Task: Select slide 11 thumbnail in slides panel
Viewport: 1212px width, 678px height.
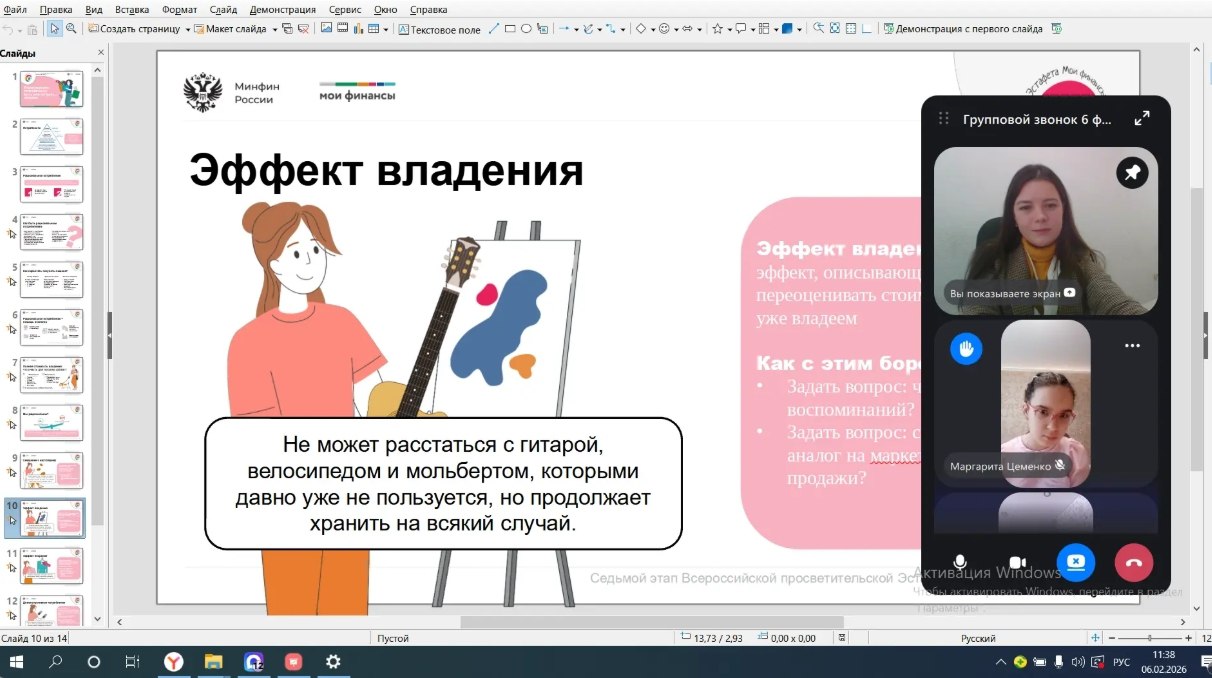Action: coord(52,565)
